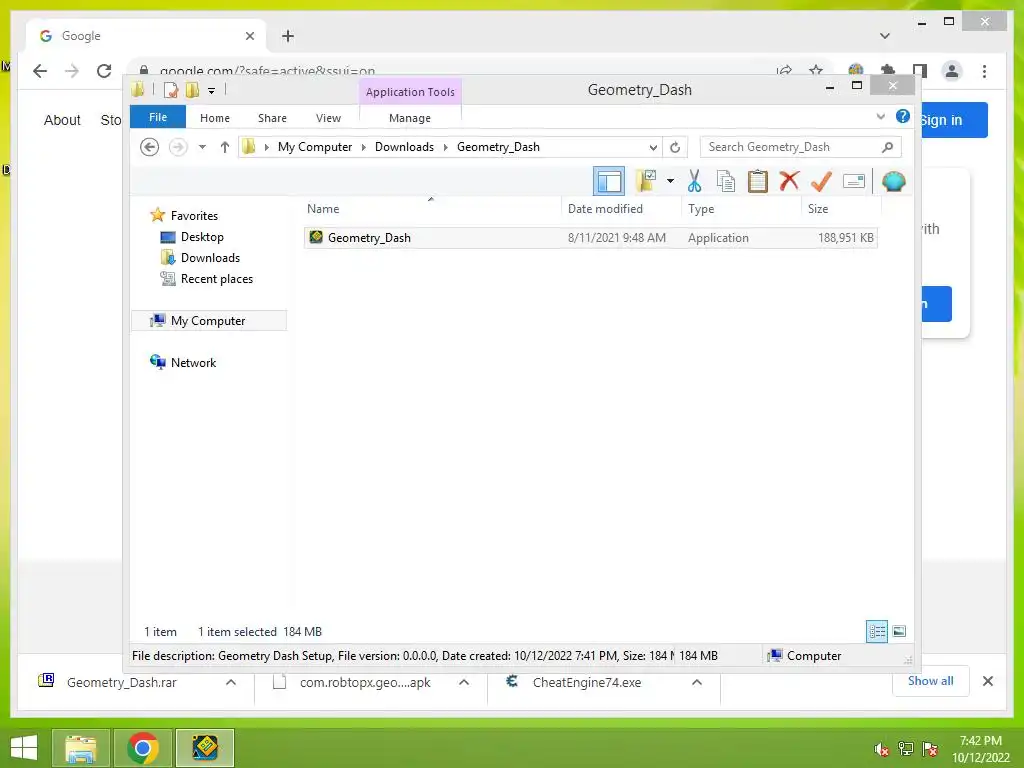Open the File tab in Explorer
1024x768 pixels.
(x=157, y=117)
